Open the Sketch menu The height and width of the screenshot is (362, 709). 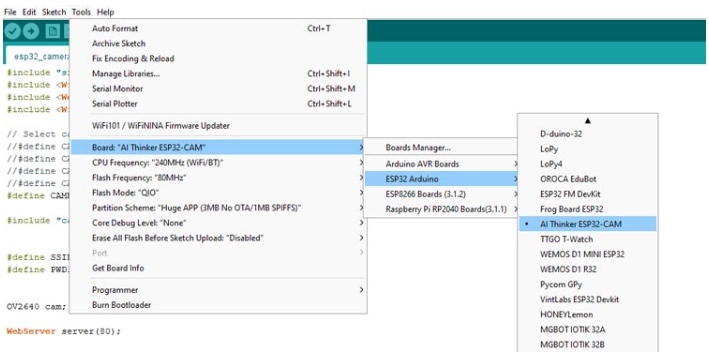pyautogui.click(x=54, y=12)
